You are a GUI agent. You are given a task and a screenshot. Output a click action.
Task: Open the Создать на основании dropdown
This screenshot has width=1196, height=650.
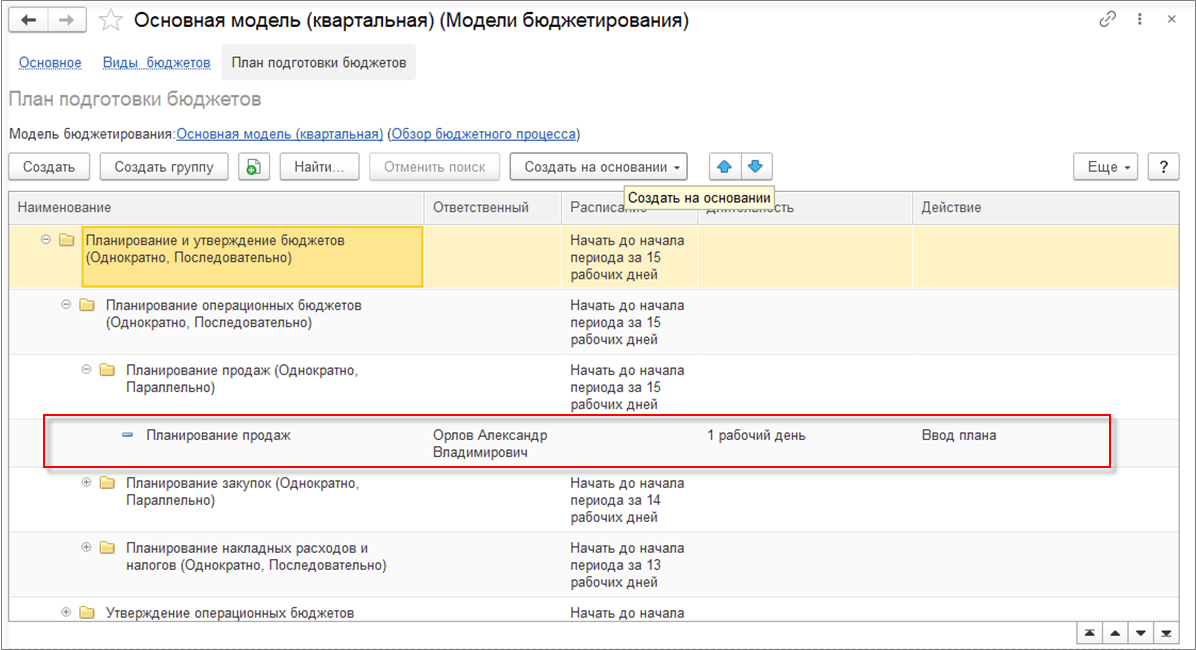tap(598, 167)
